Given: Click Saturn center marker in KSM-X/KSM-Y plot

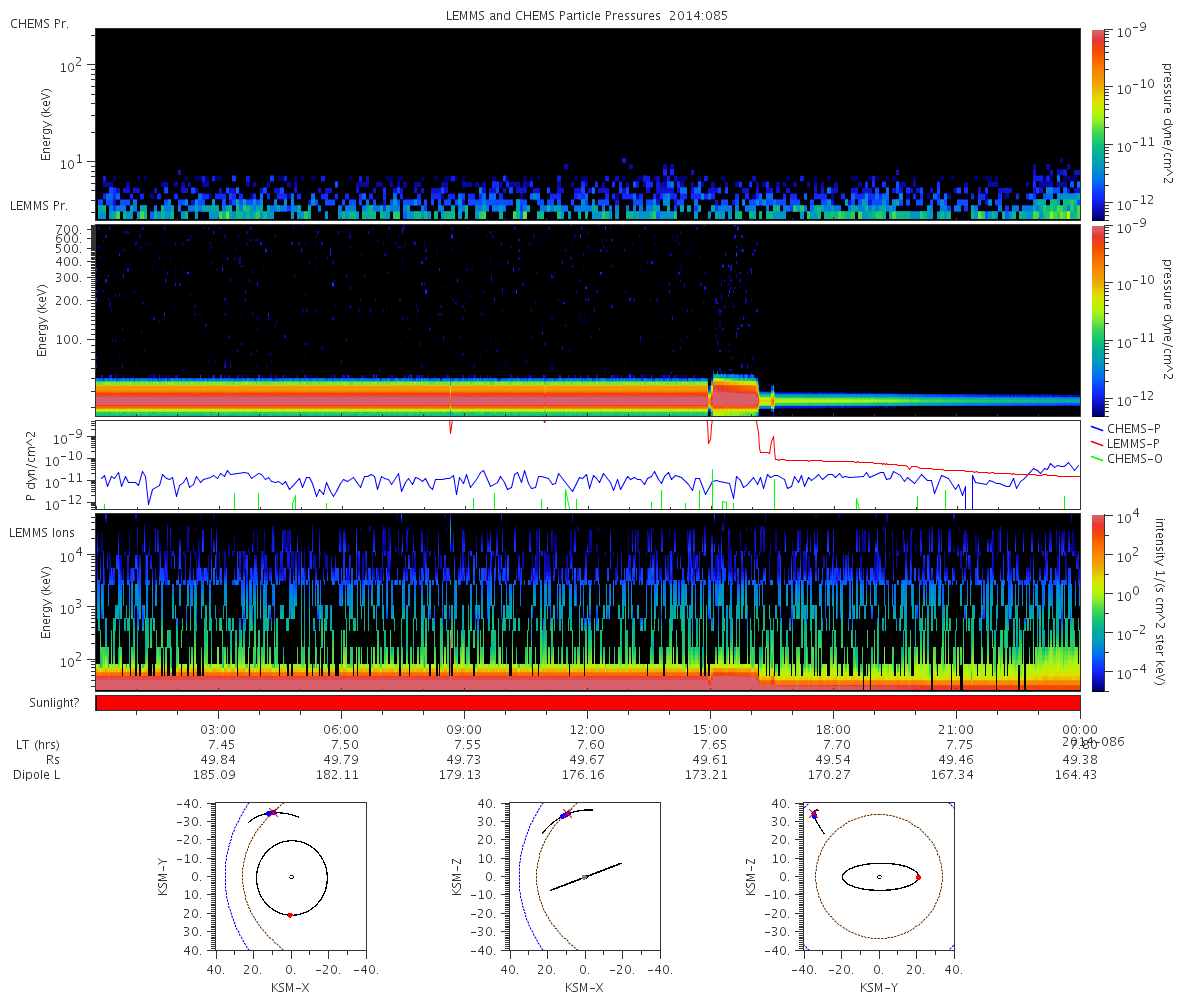Looking at the screenshot, I should pyautogui.click(x=291, y=877).
